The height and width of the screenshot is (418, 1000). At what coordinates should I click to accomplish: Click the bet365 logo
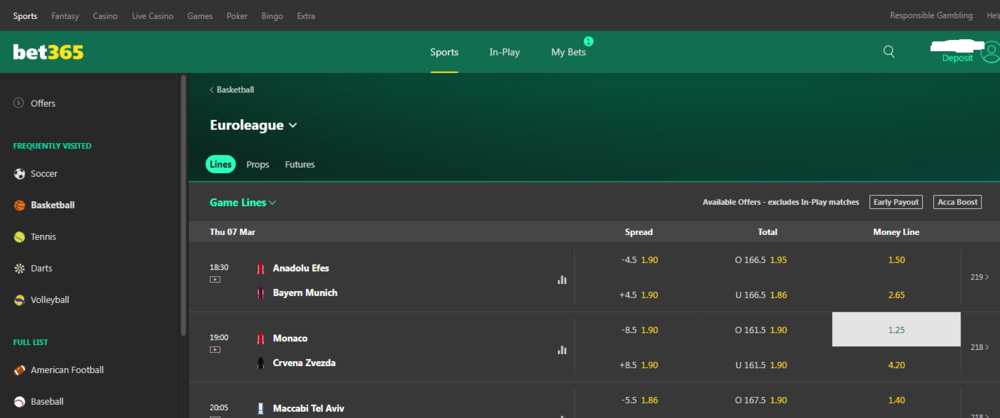48,52
